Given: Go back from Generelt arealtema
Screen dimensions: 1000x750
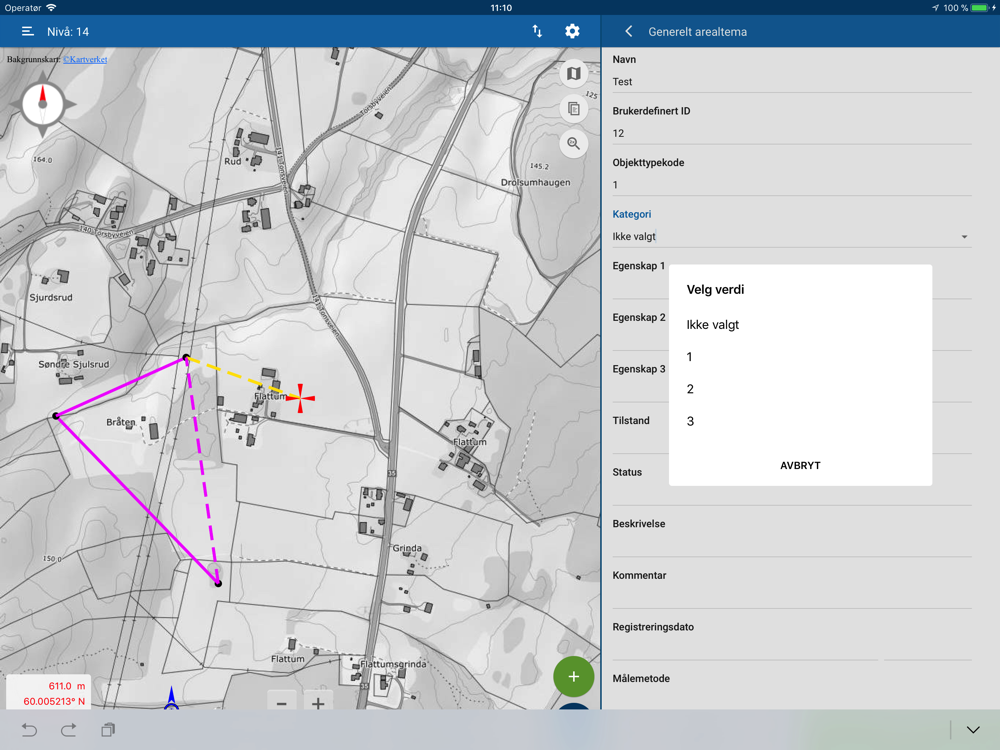Looking at the screenshot, I should (628, 32).
